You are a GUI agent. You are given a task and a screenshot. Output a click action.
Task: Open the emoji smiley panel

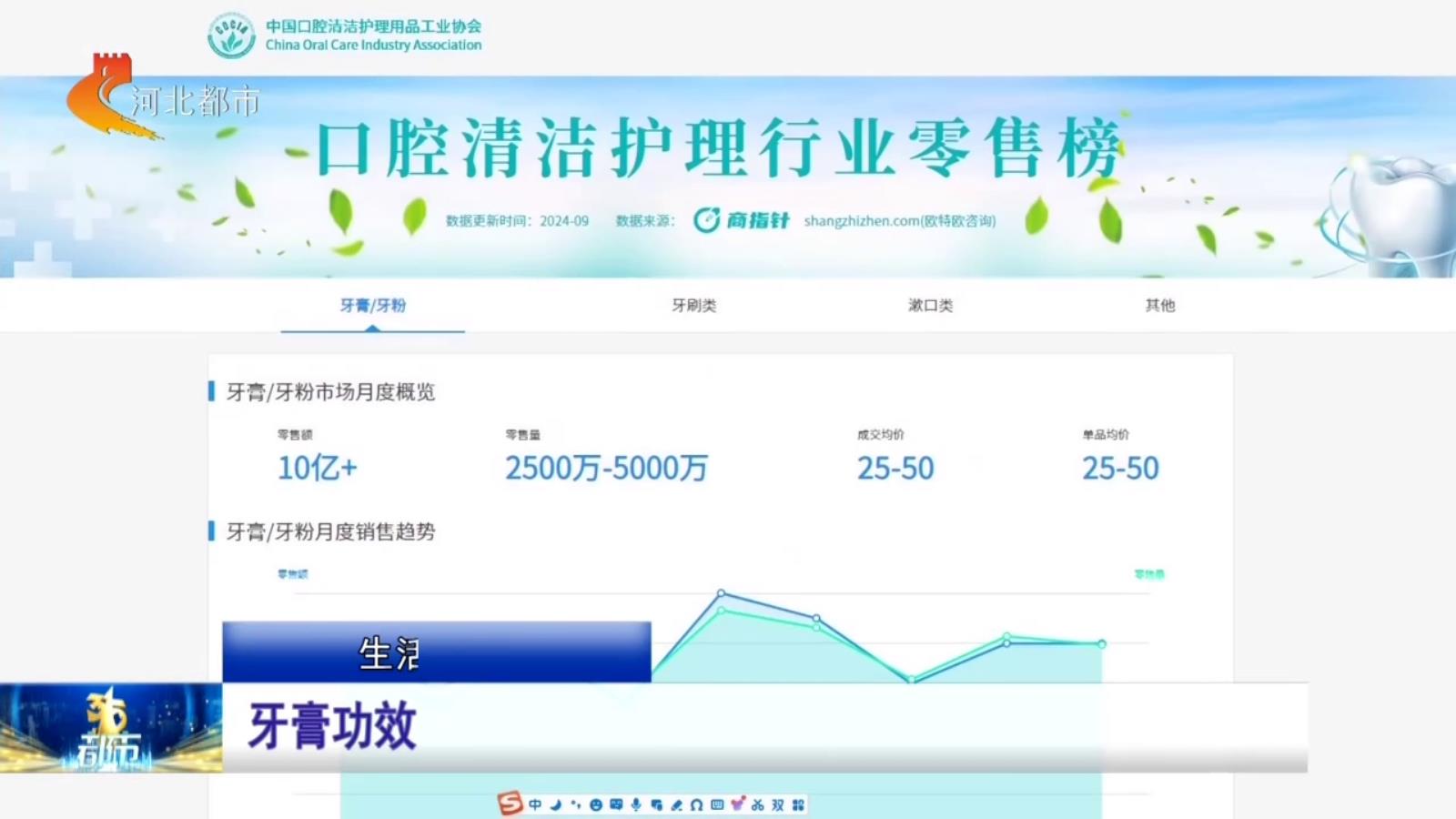[596, 804]
